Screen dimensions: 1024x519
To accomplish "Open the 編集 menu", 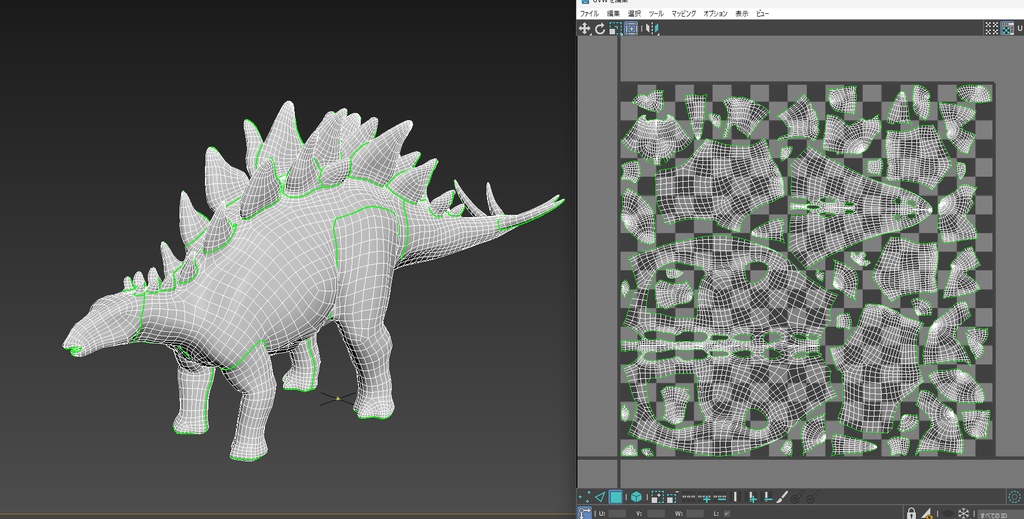I will click(x=613, y=14).
